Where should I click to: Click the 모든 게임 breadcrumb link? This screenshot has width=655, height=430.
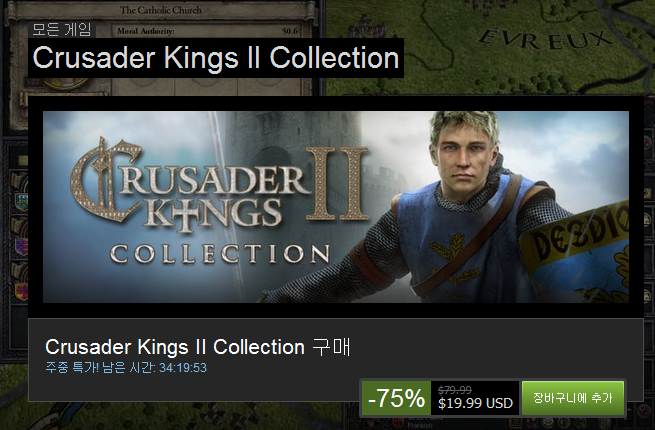tap(61, 29)
